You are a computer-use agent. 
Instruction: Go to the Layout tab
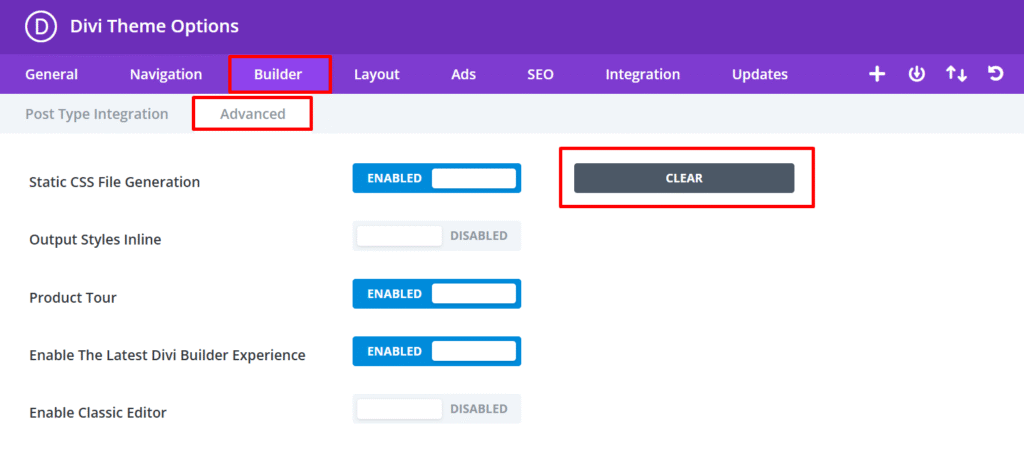(377, 74)
